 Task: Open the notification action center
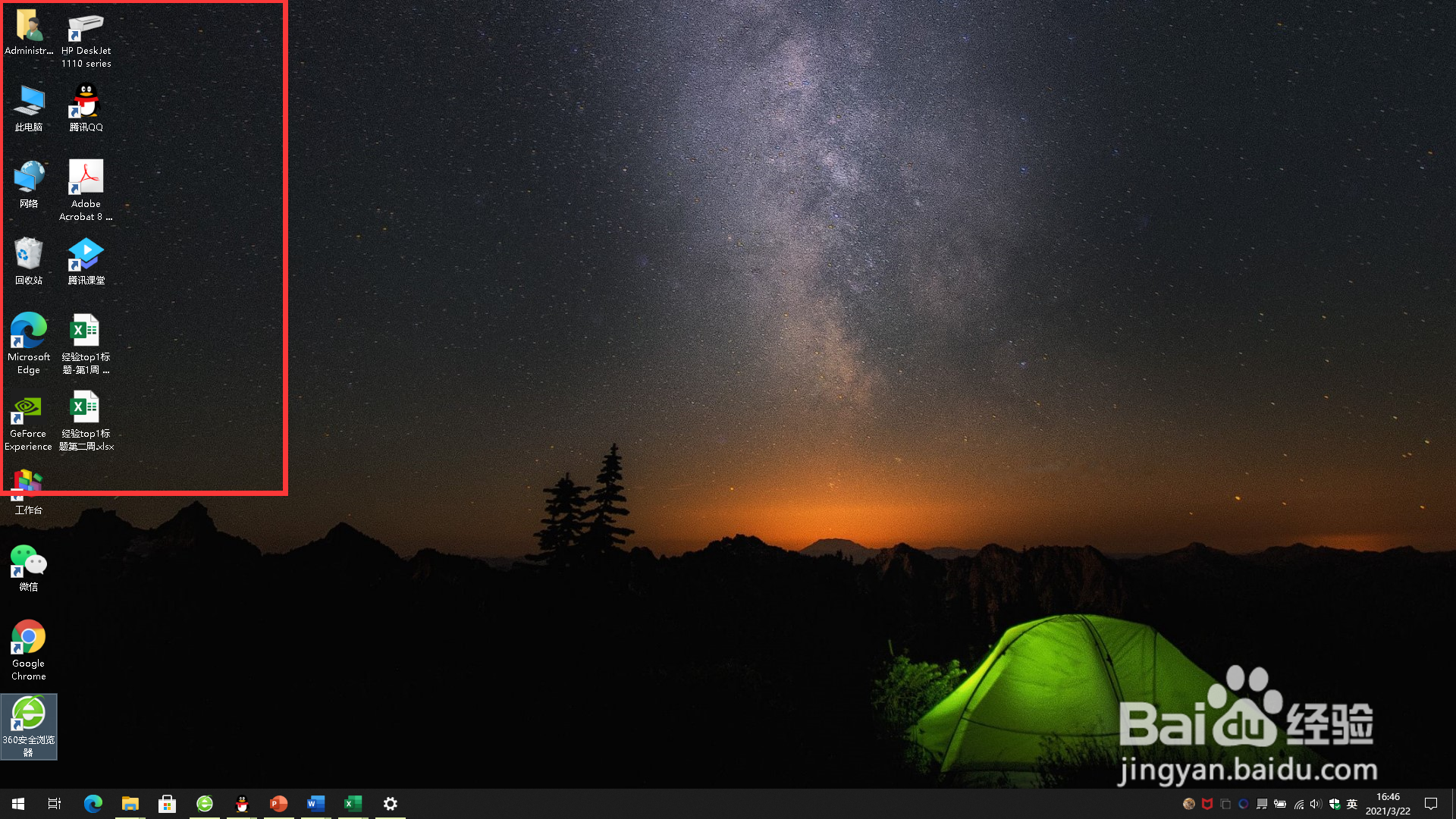click(1431, 803)
